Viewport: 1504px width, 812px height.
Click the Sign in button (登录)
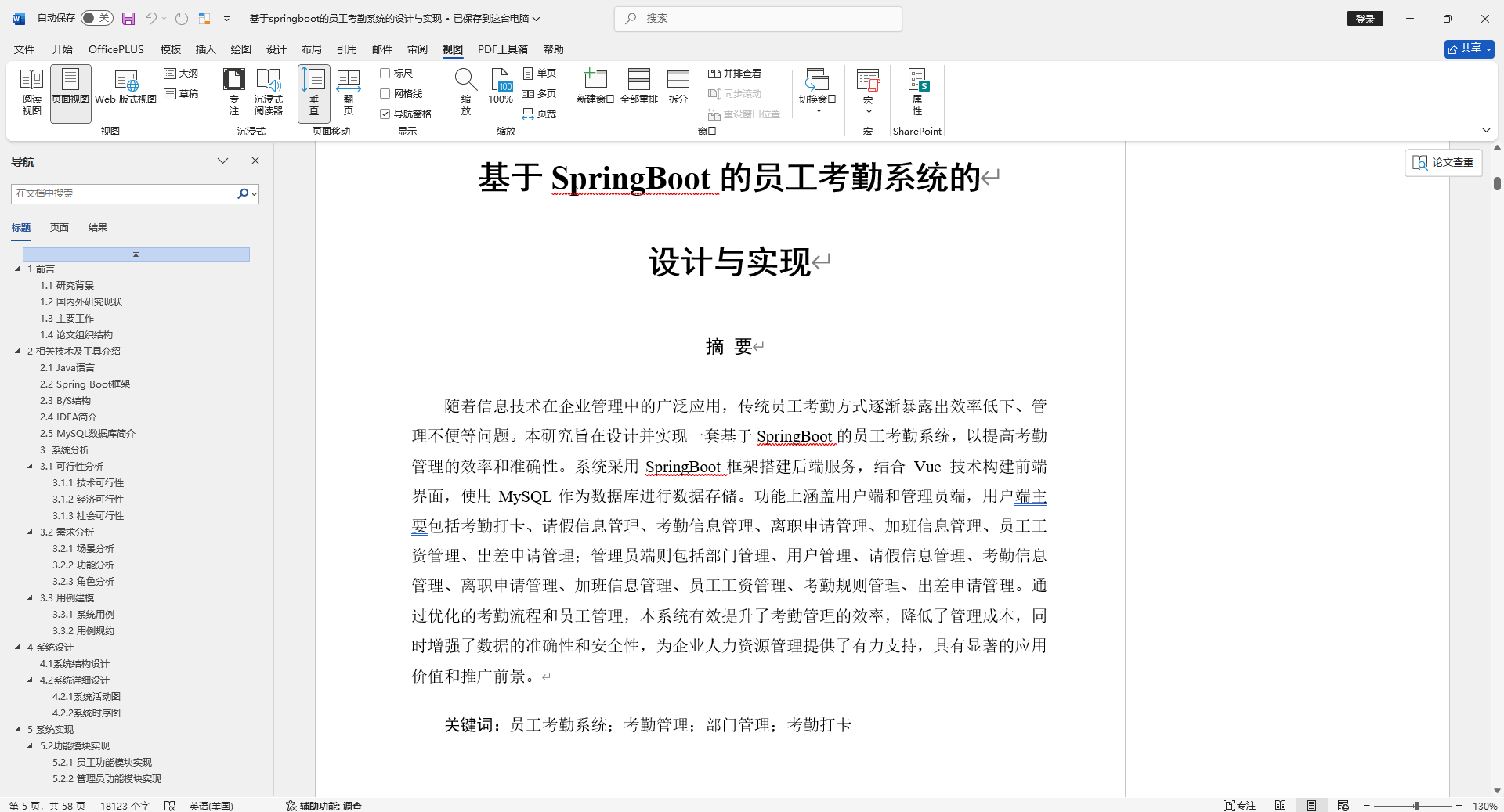tap(1365, 19)
